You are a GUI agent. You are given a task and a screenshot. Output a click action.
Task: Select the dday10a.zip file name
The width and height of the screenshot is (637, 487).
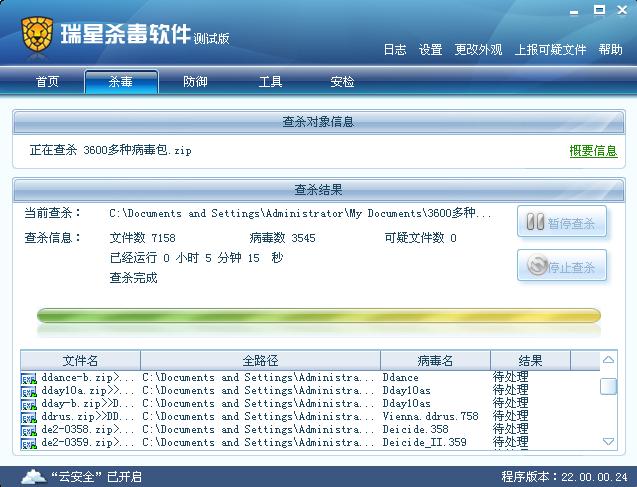click(x=88, y=391)
